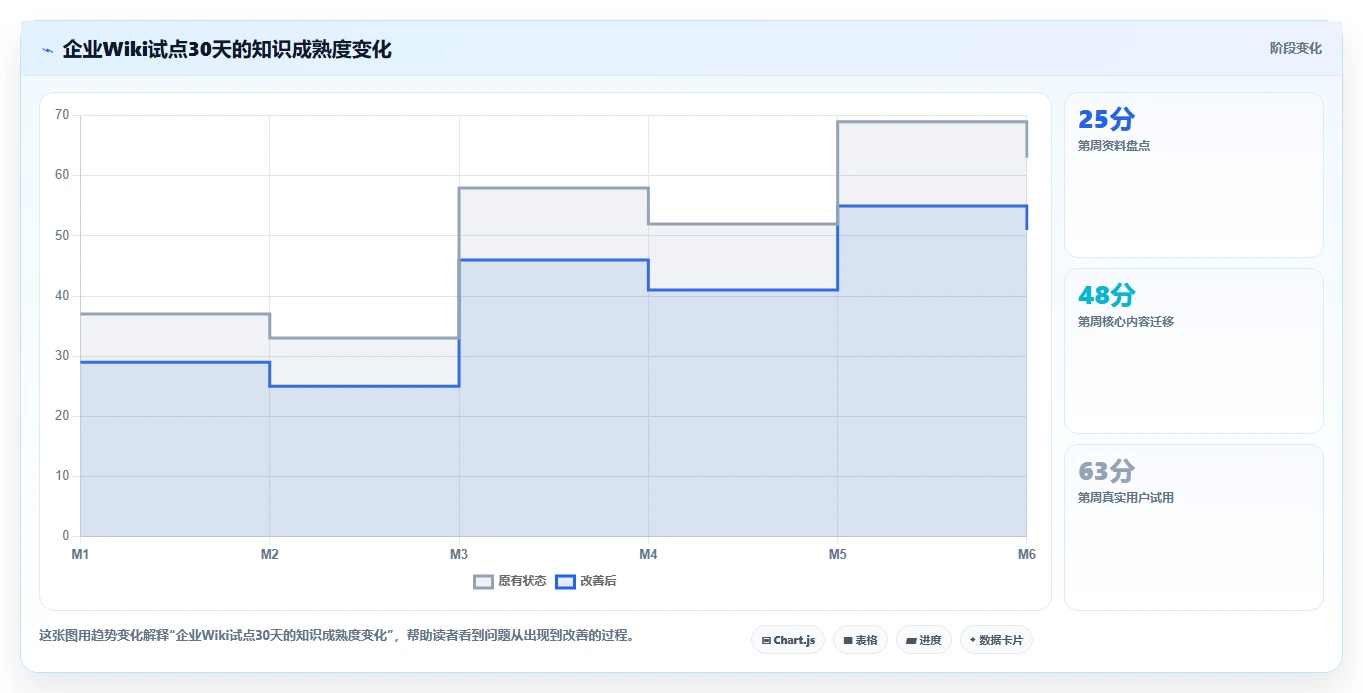
Task: Click the 70 y-axis value
Action: tap(62, 115)
